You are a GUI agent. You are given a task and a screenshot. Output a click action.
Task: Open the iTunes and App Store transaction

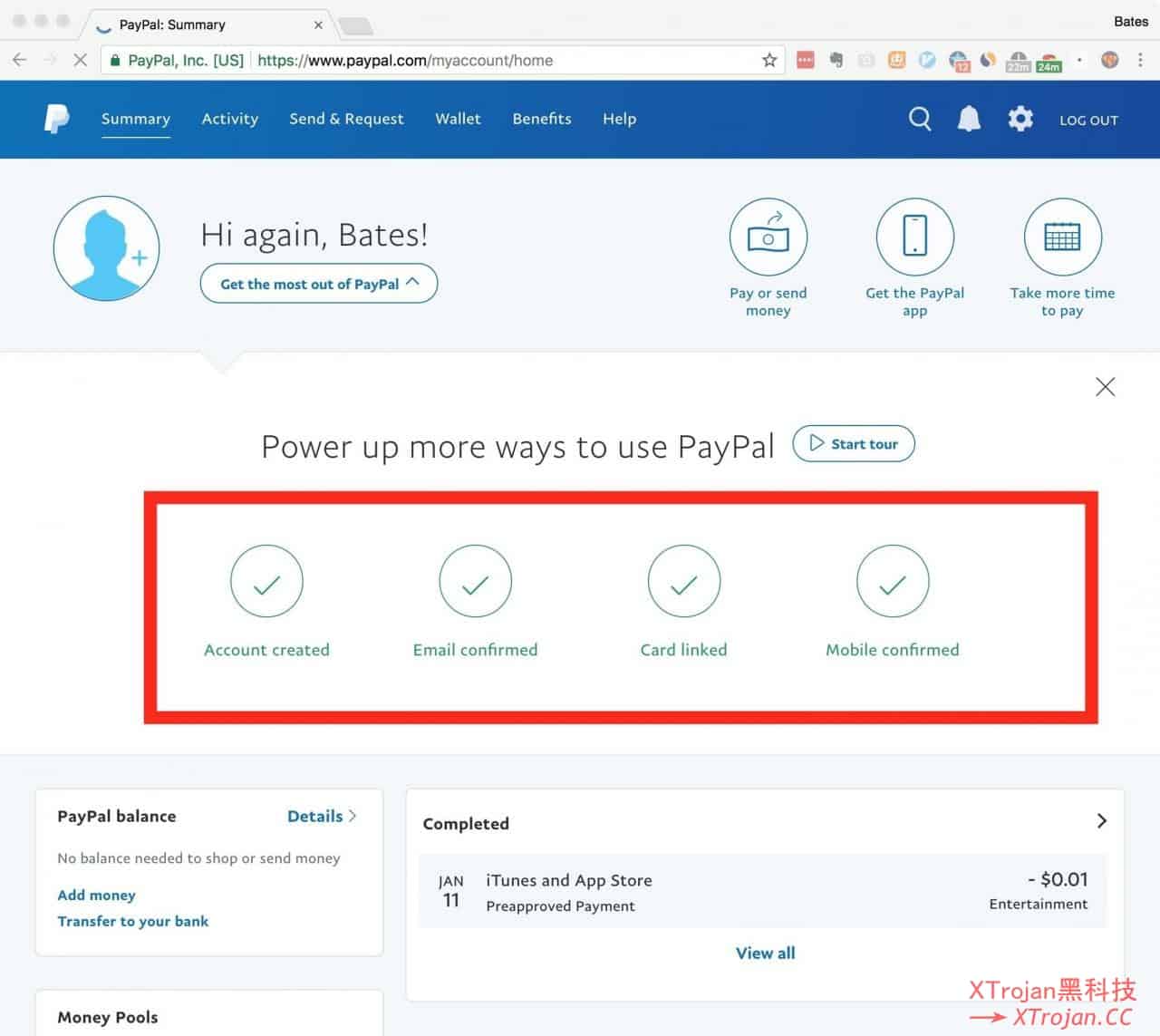763,892
